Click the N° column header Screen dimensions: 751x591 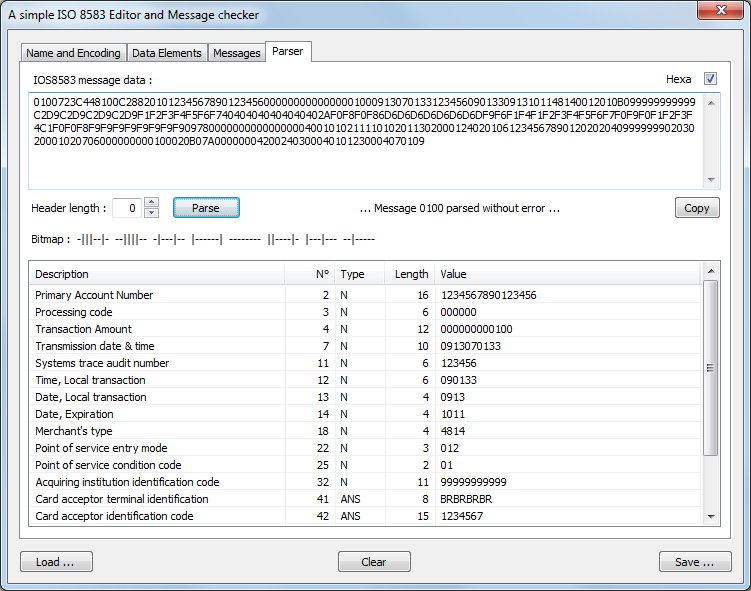[x=310, y=274]
